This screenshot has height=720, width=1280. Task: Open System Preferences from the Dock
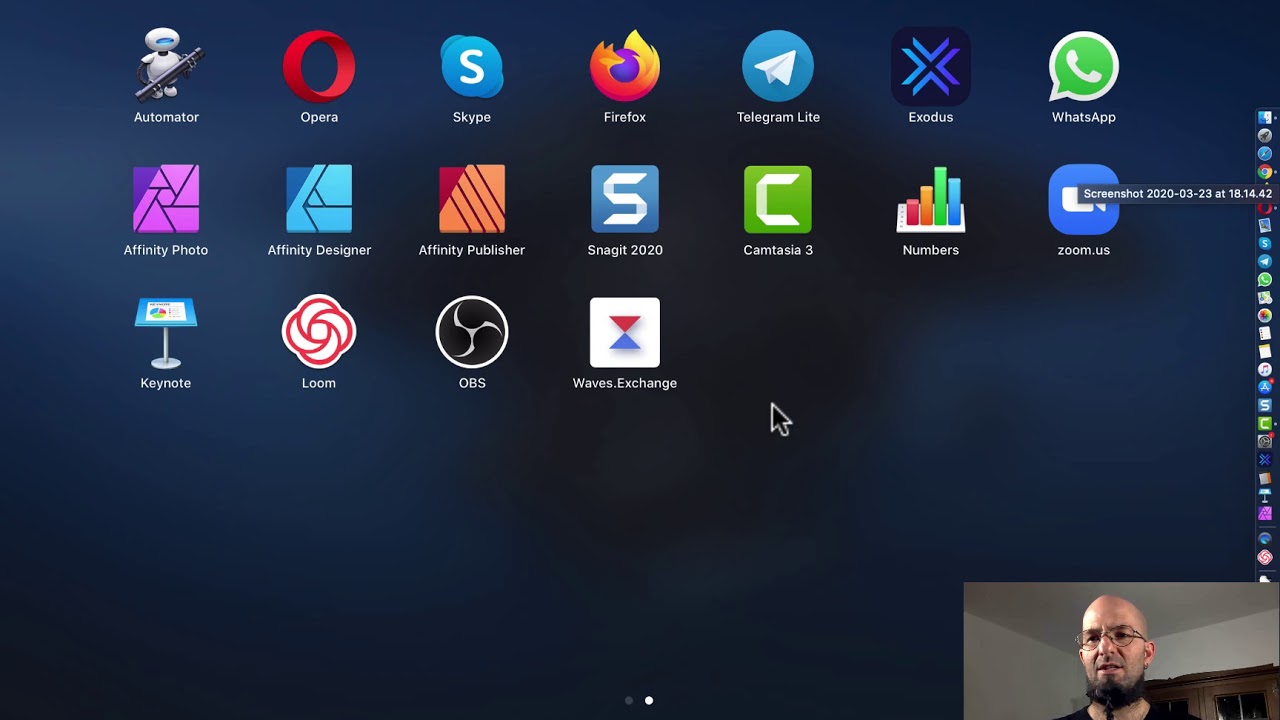(1265, 441)
